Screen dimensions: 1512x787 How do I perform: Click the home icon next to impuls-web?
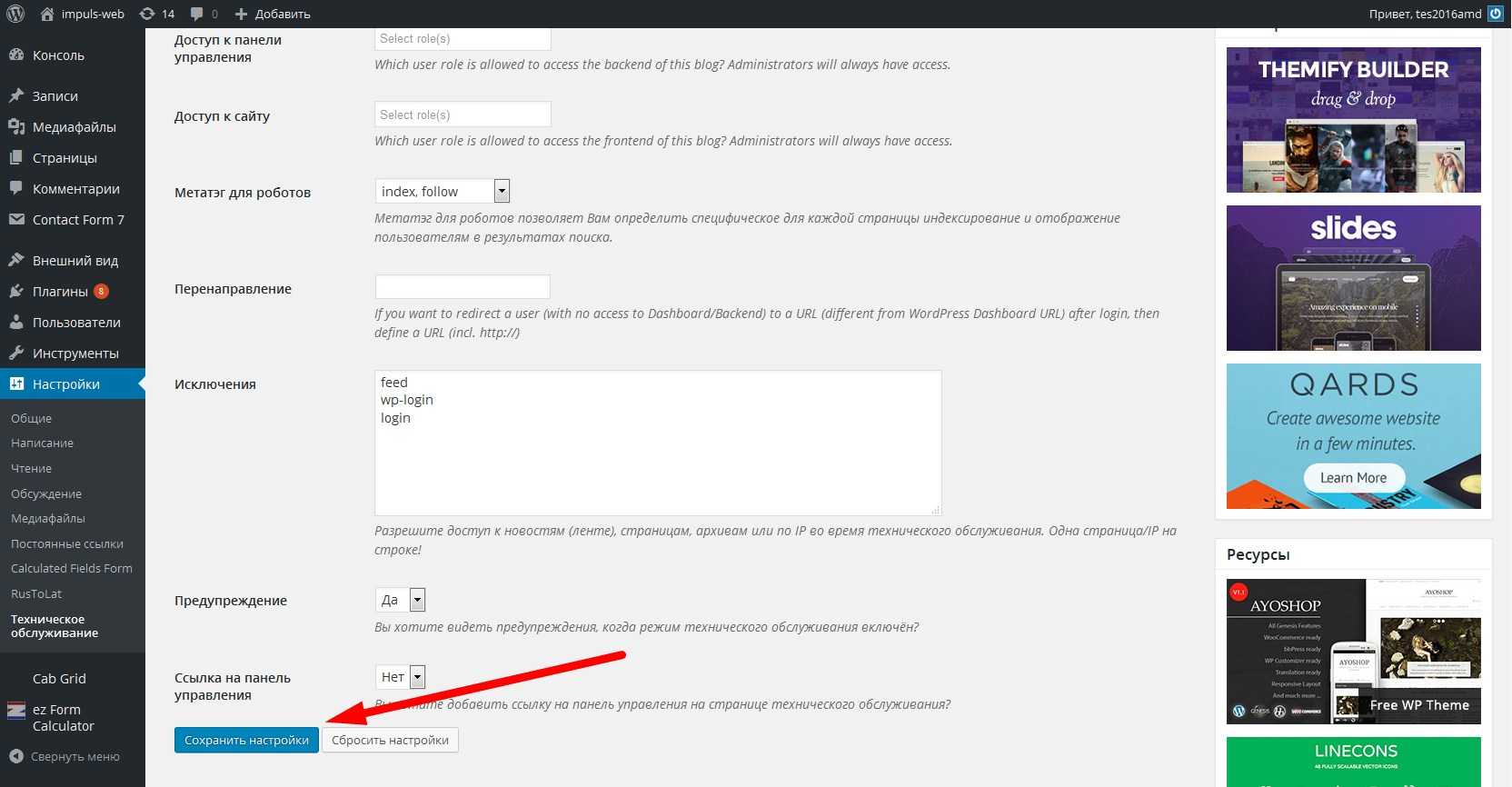point(48,14)
